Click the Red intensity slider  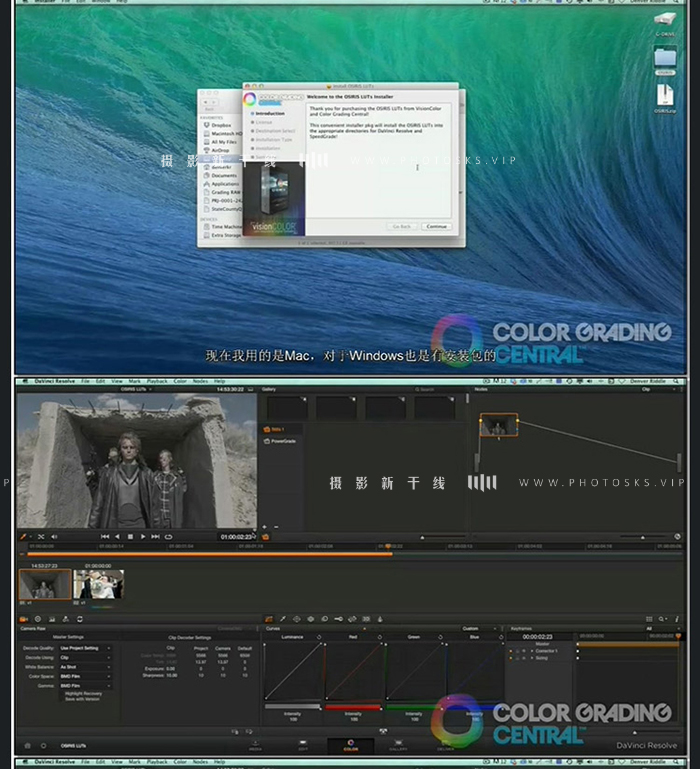[x=353, y=707]
